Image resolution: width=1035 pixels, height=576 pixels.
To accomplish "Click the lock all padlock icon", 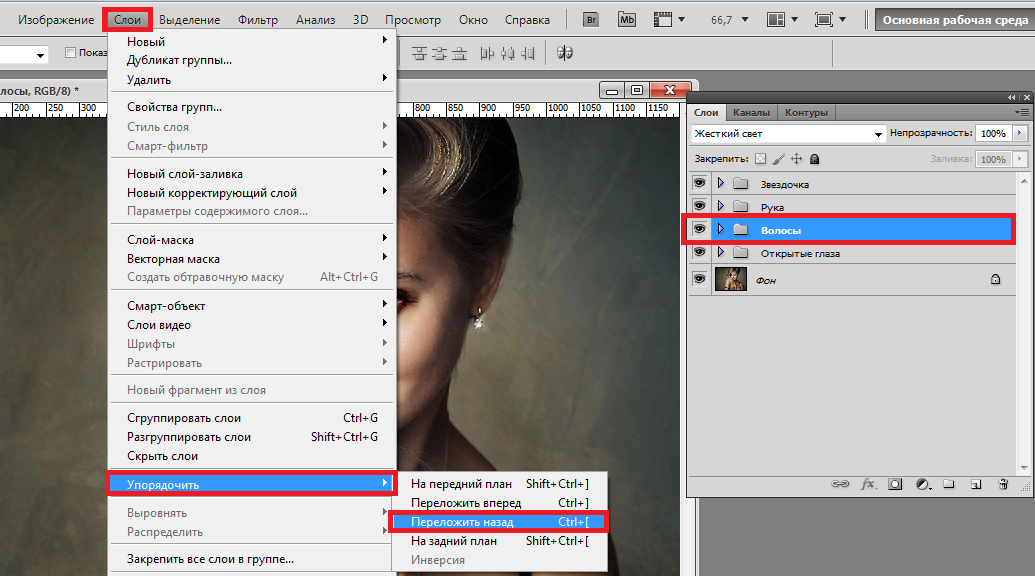I will click(x=814, y=159).
